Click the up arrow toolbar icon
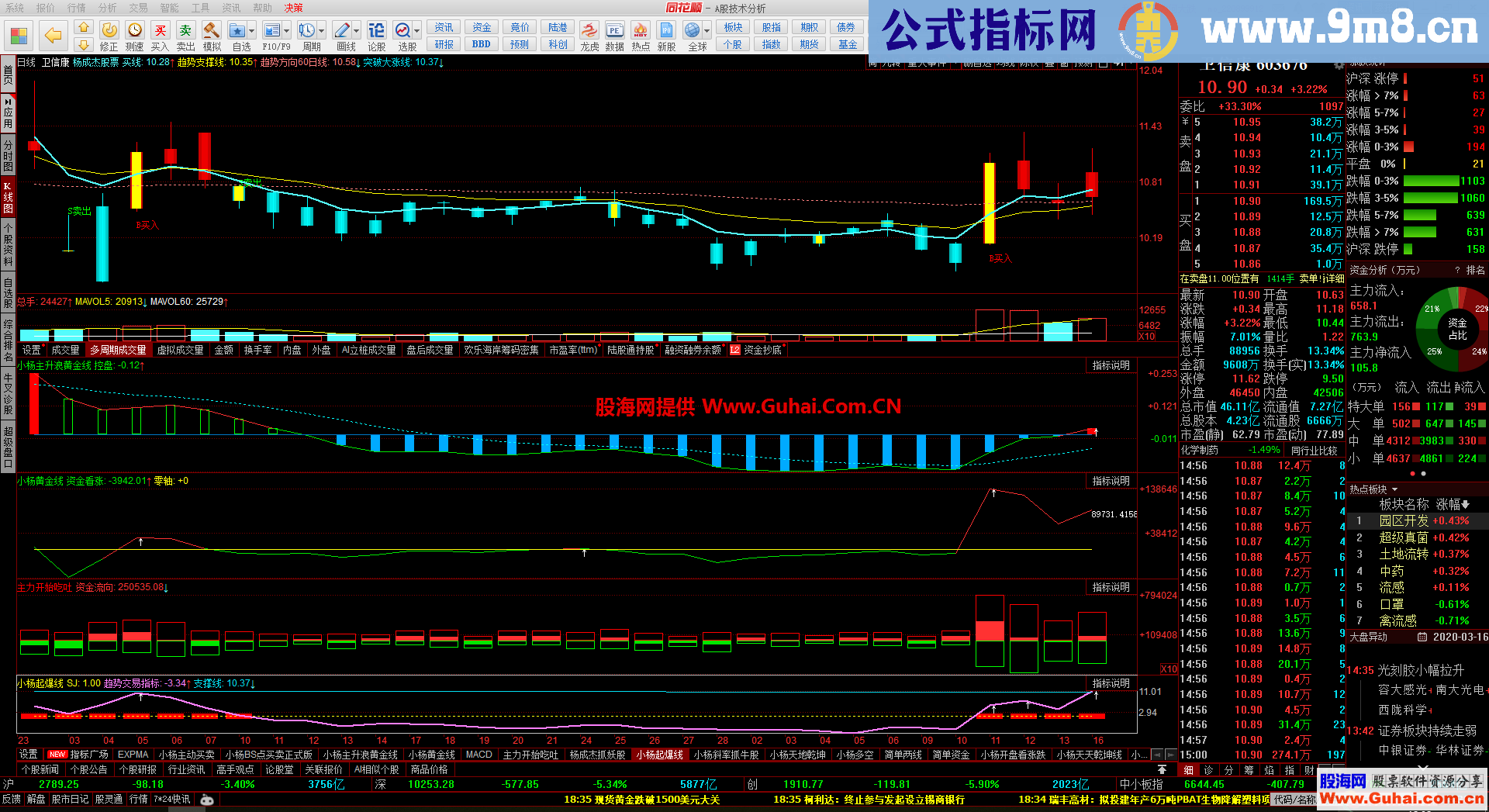This screenshot has height=812, width=1489. click(84, 28)
